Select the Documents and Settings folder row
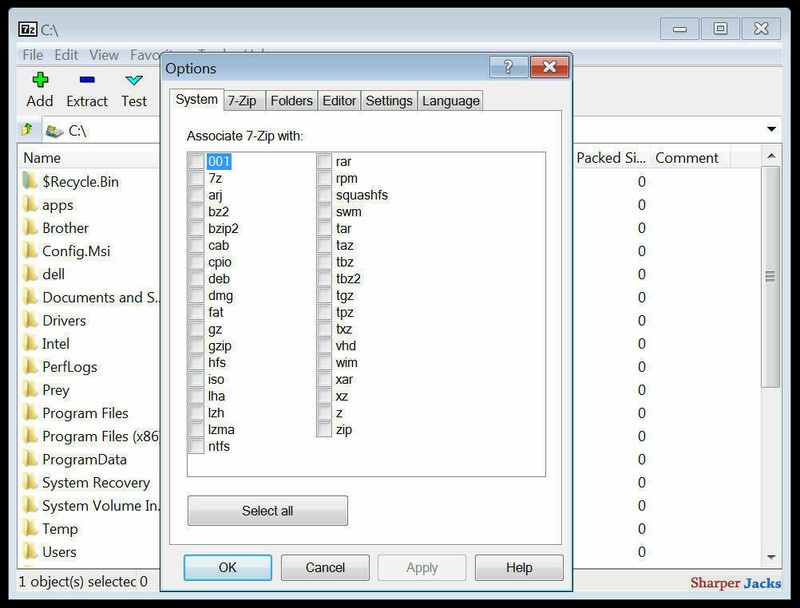This screenshot has width=800, height=608. [91, 297]
